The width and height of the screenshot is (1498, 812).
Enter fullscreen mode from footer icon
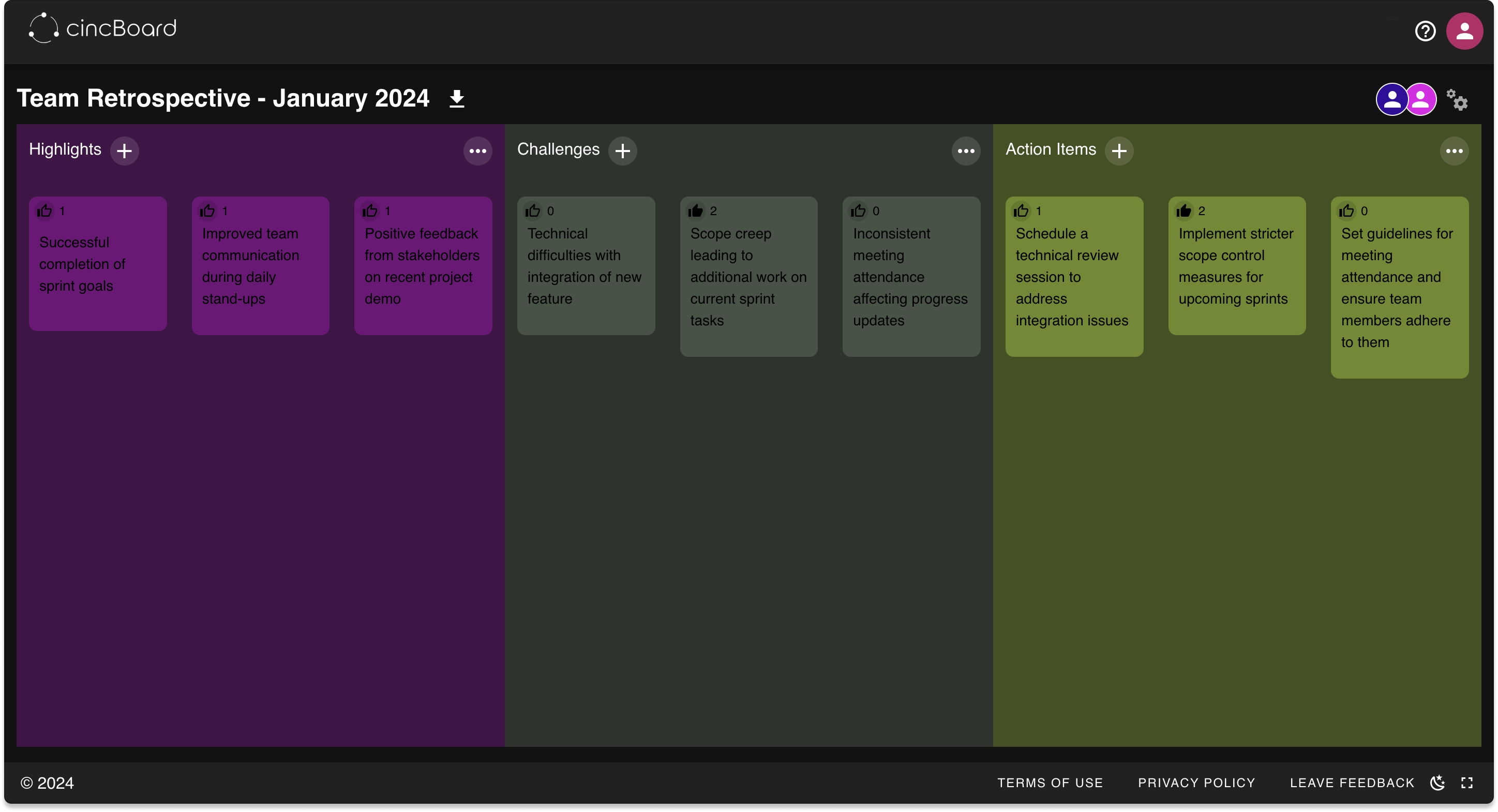coord(1467,783)
